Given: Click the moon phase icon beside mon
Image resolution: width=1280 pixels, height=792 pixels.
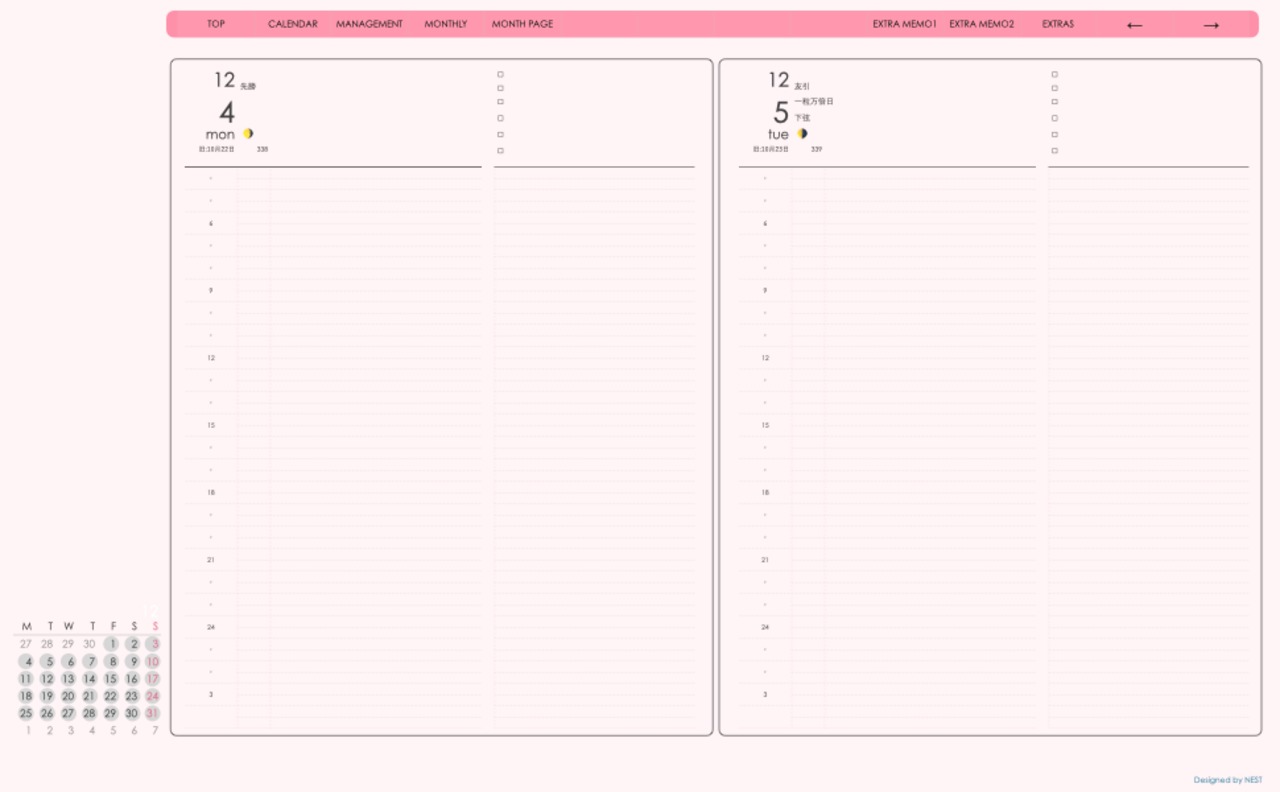Looking at the screenshot, I should coord(248,133).
